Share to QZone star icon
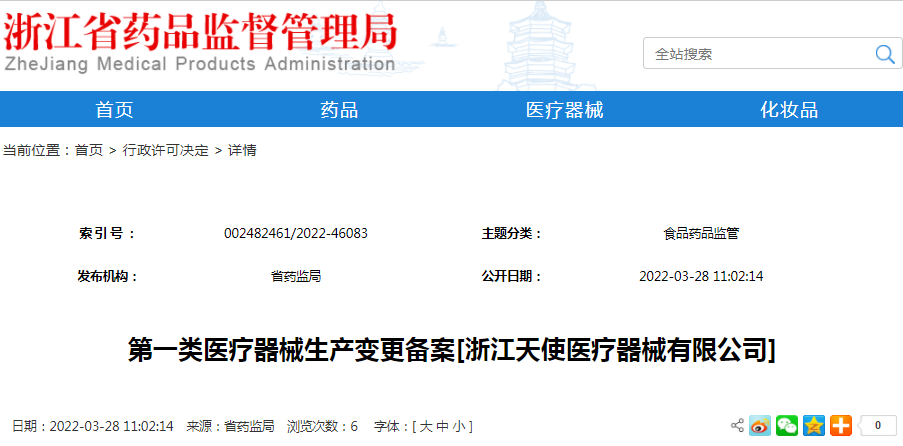This screenshot has height=446, width=903. (814, 426)
